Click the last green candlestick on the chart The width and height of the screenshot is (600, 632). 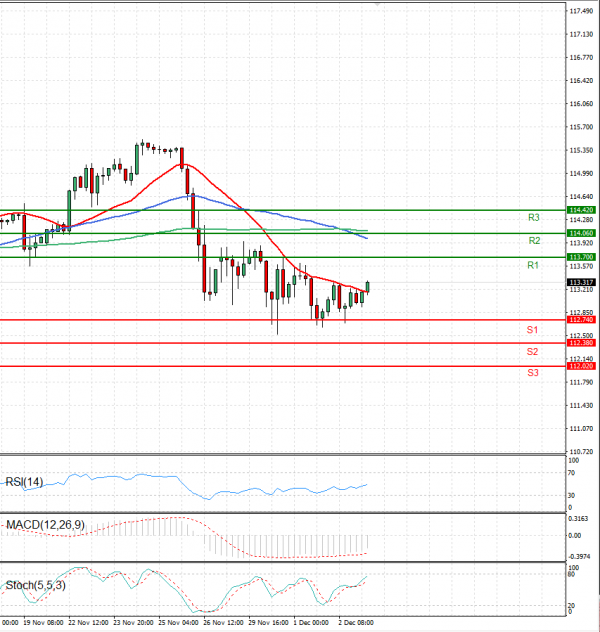click(367, 287)
